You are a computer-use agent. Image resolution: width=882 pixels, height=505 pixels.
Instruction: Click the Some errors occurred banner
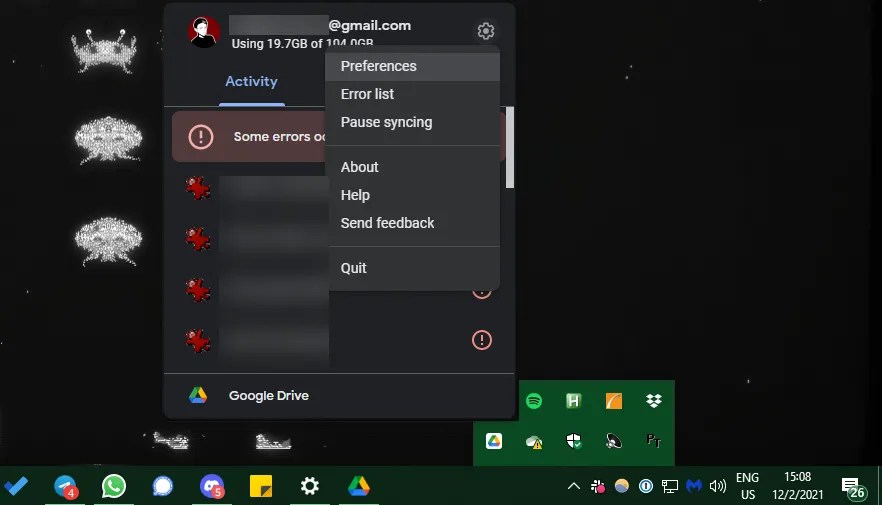(x=249, y=137)
